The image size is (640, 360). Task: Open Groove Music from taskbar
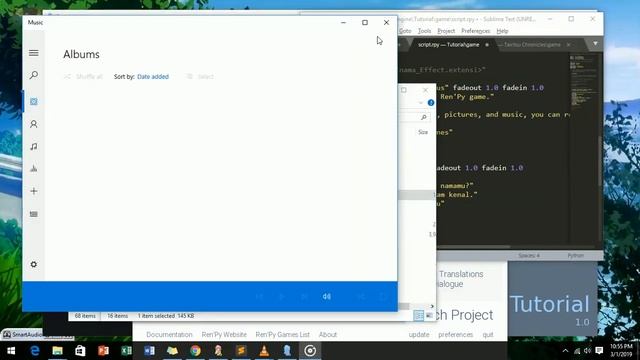310,351
